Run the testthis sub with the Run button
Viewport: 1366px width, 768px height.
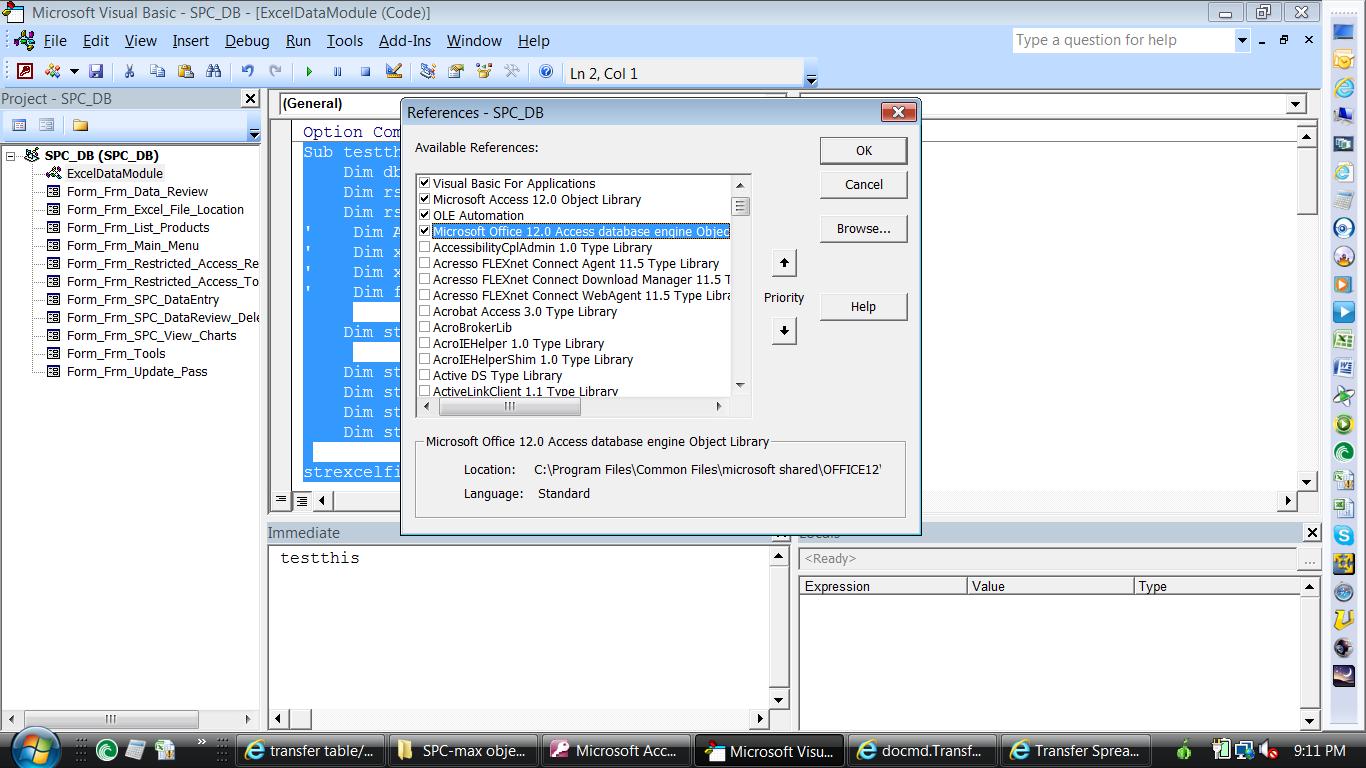coord(310,72)
